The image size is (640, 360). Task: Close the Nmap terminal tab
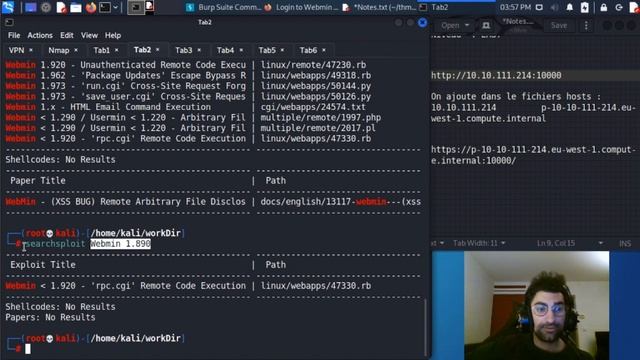click(x=76, y=50)
